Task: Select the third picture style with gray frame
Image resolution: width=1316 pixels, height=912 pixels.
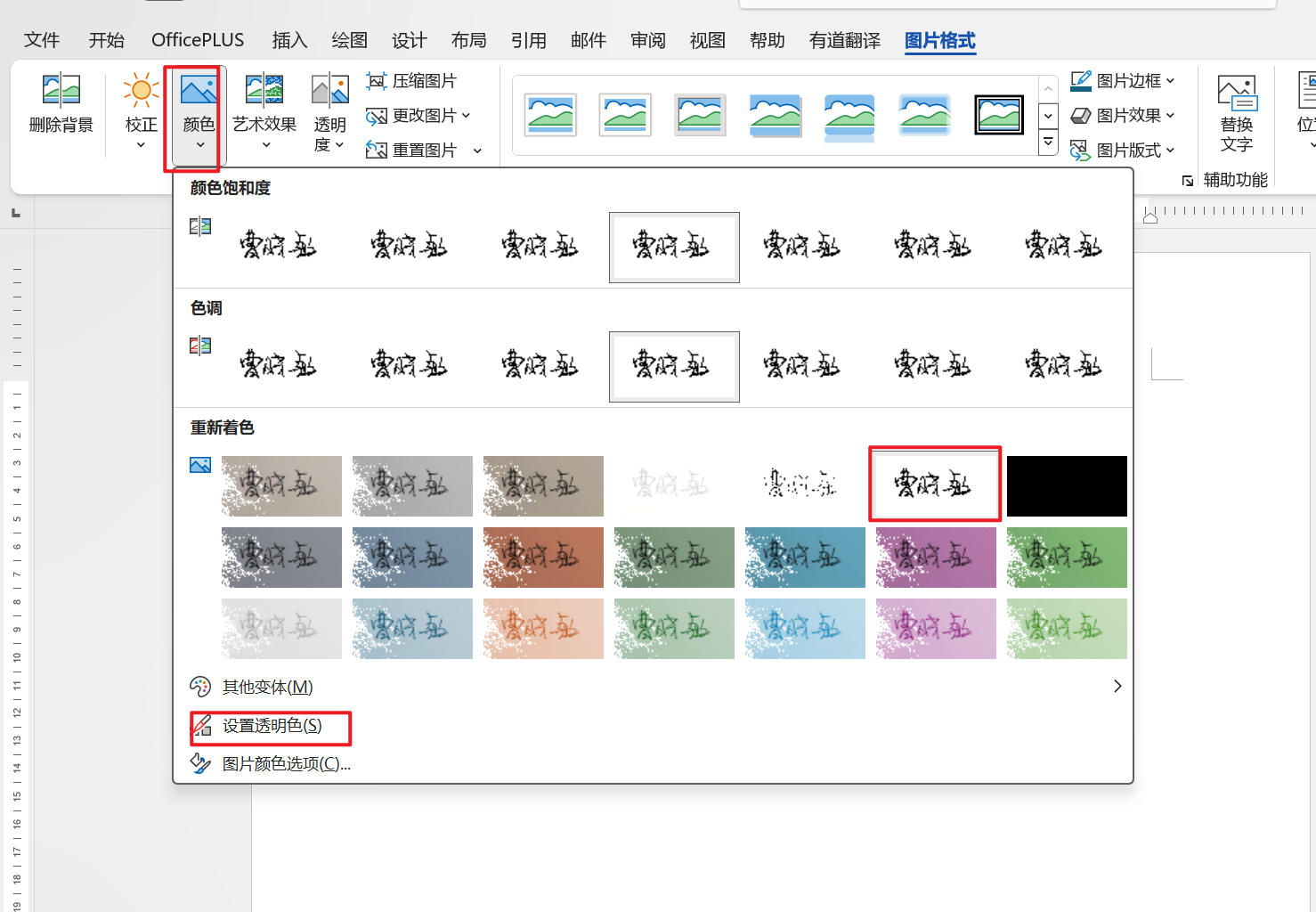Action: (700, 115)
